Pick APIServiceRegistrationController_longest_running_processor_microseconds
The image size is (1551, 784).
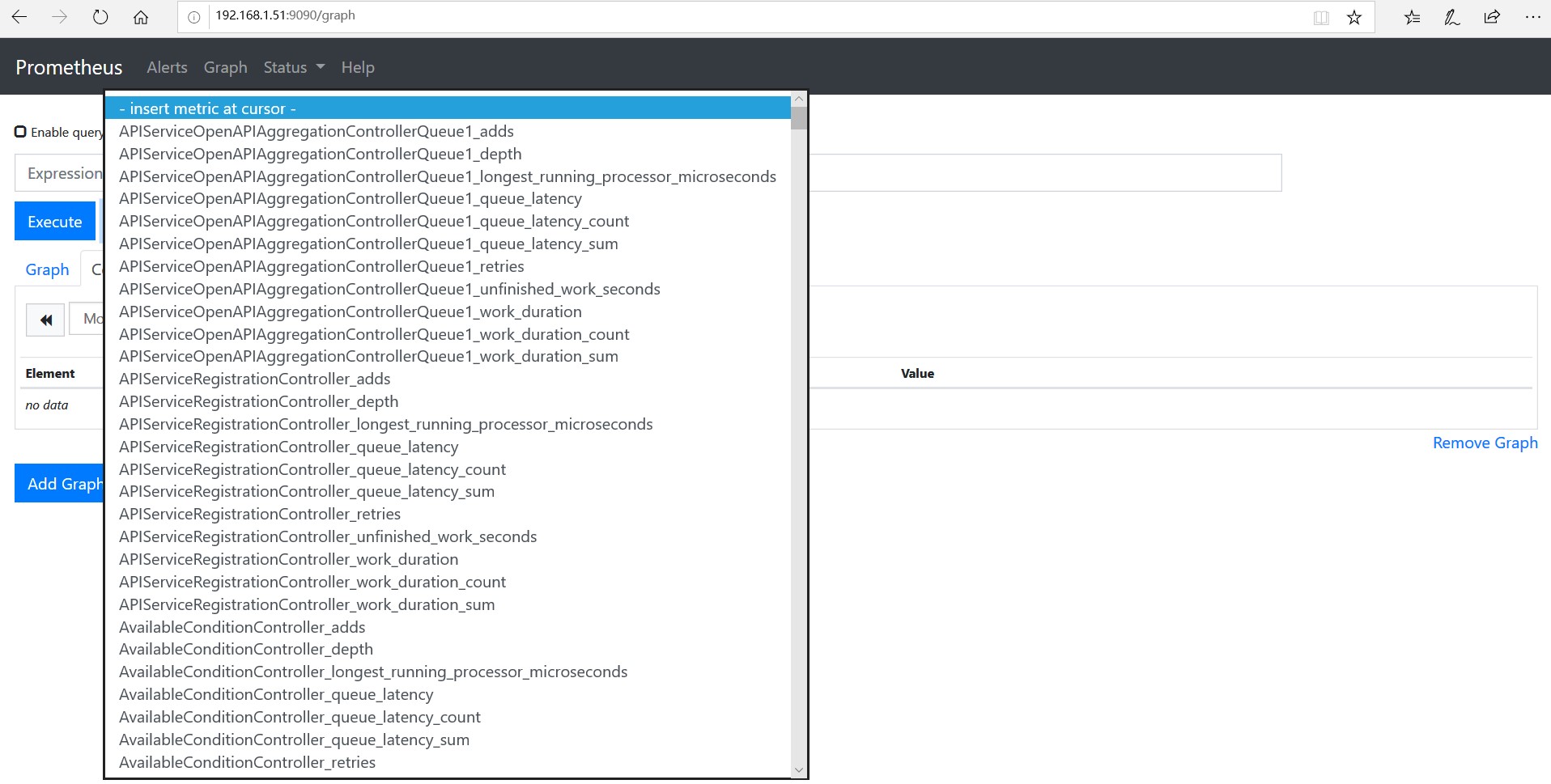coord(448,424)
